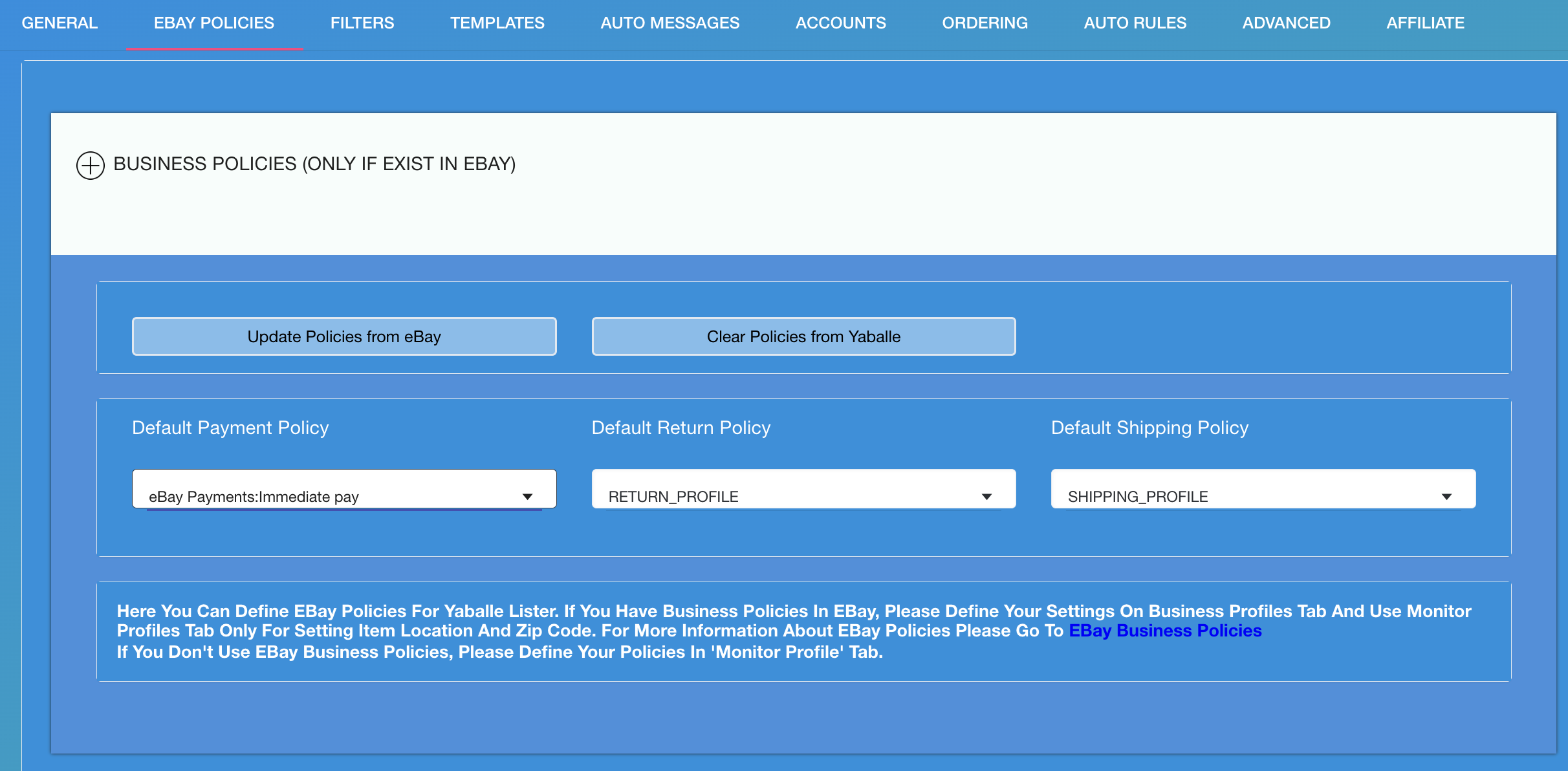Open the Auto Messages tab
The width and height of the screenshot is (1568, 771).
tap(670, 23)
